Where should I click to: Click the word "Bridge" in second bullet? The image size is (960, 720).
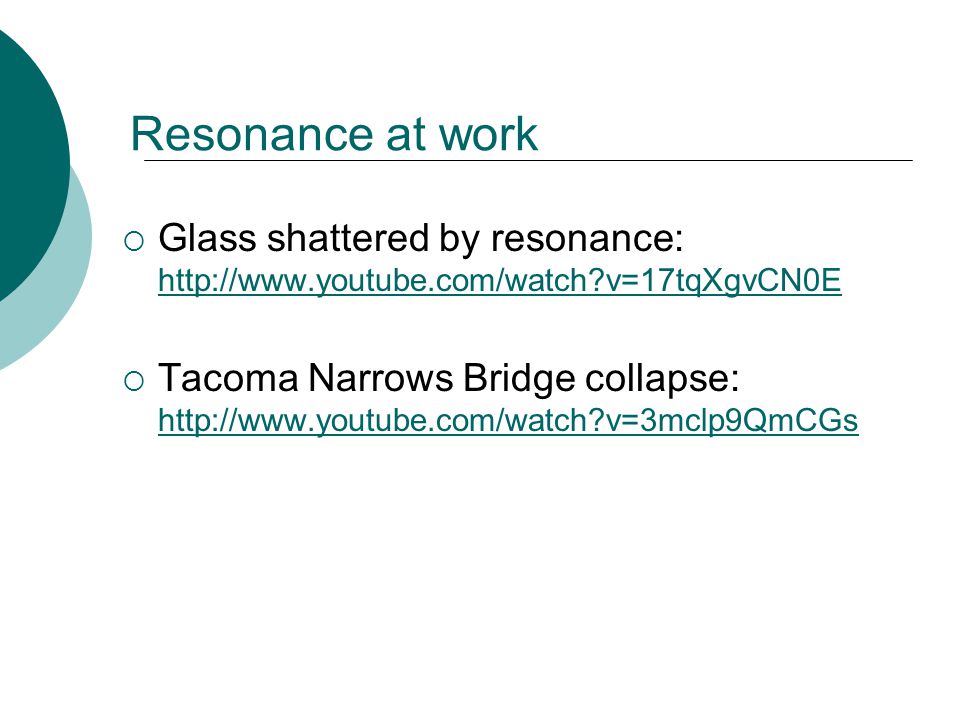point(519,380)
